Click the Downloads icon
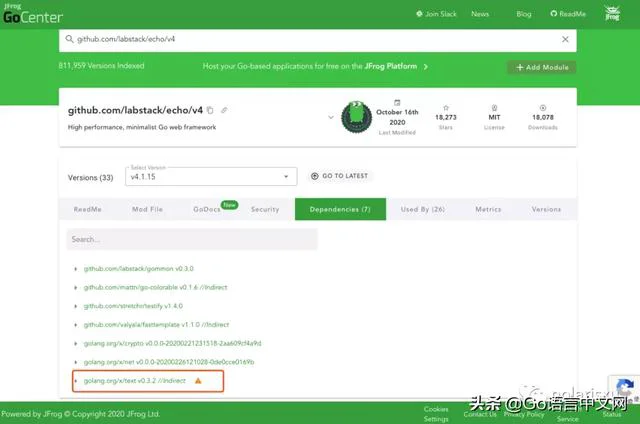This screenshot has height=424, width=640. 543,108
